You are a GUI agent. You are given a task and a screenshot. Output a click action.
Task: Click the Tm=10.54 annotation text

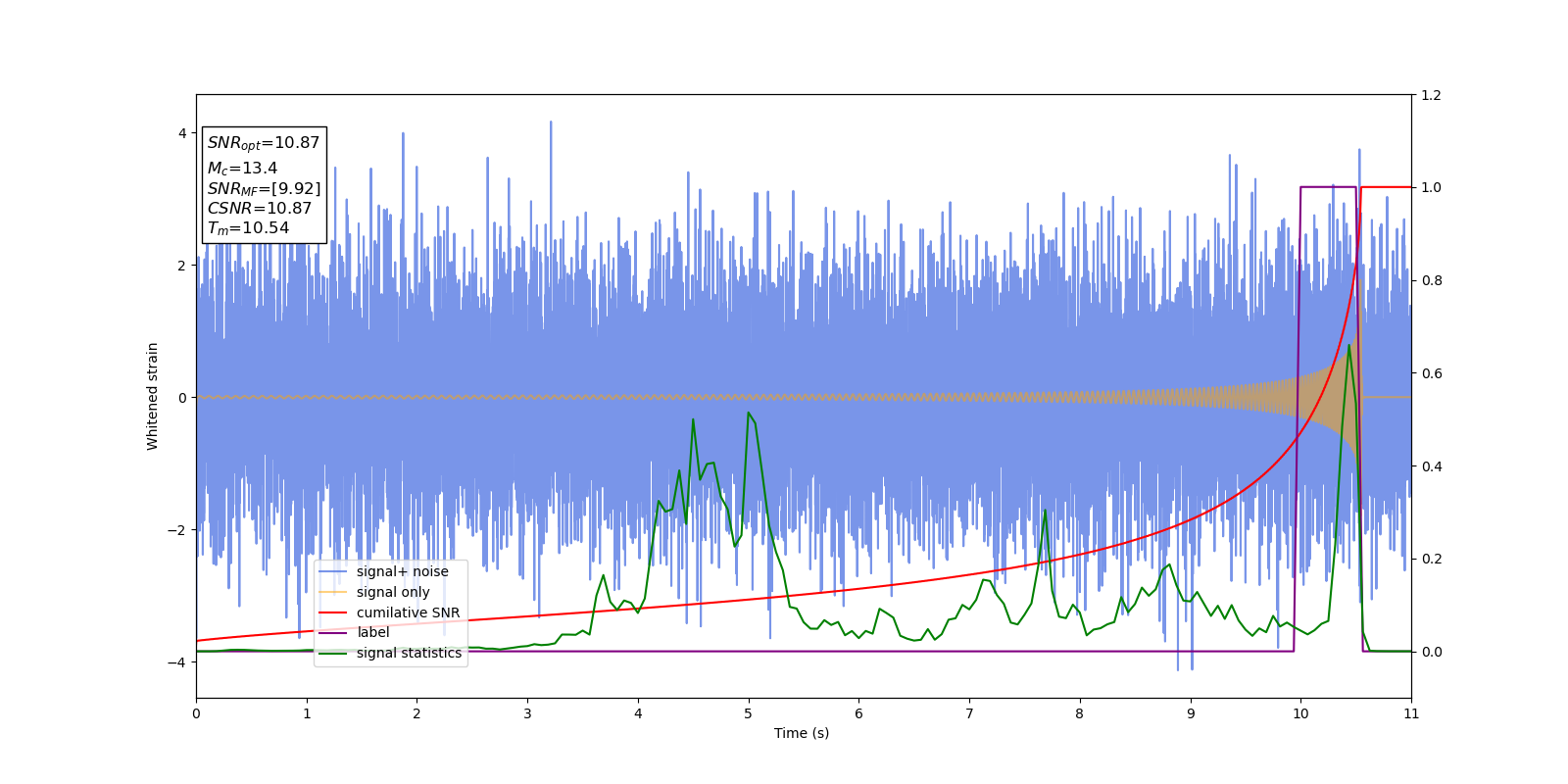248,228
